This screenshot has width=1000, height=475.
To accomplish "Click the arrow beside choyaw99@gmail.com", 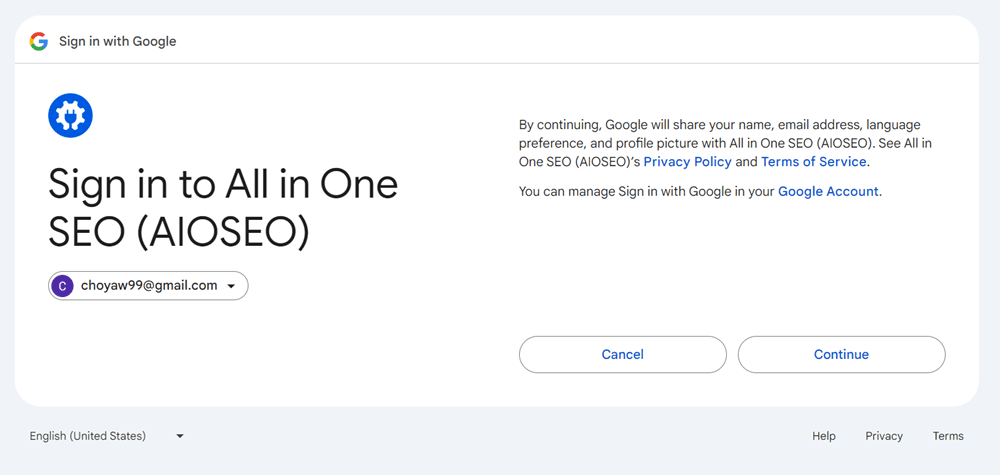I will coord(231,286).
